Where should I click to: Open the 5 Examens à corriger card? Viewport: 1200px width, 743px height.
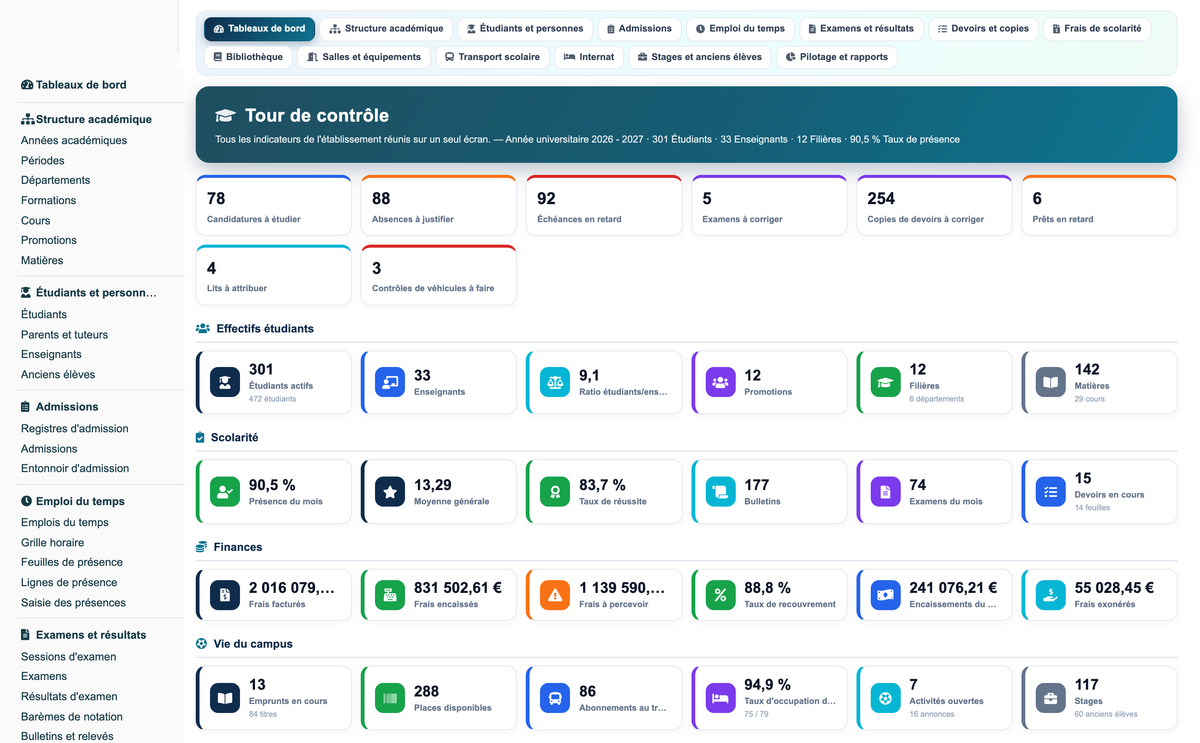(769, 206)
